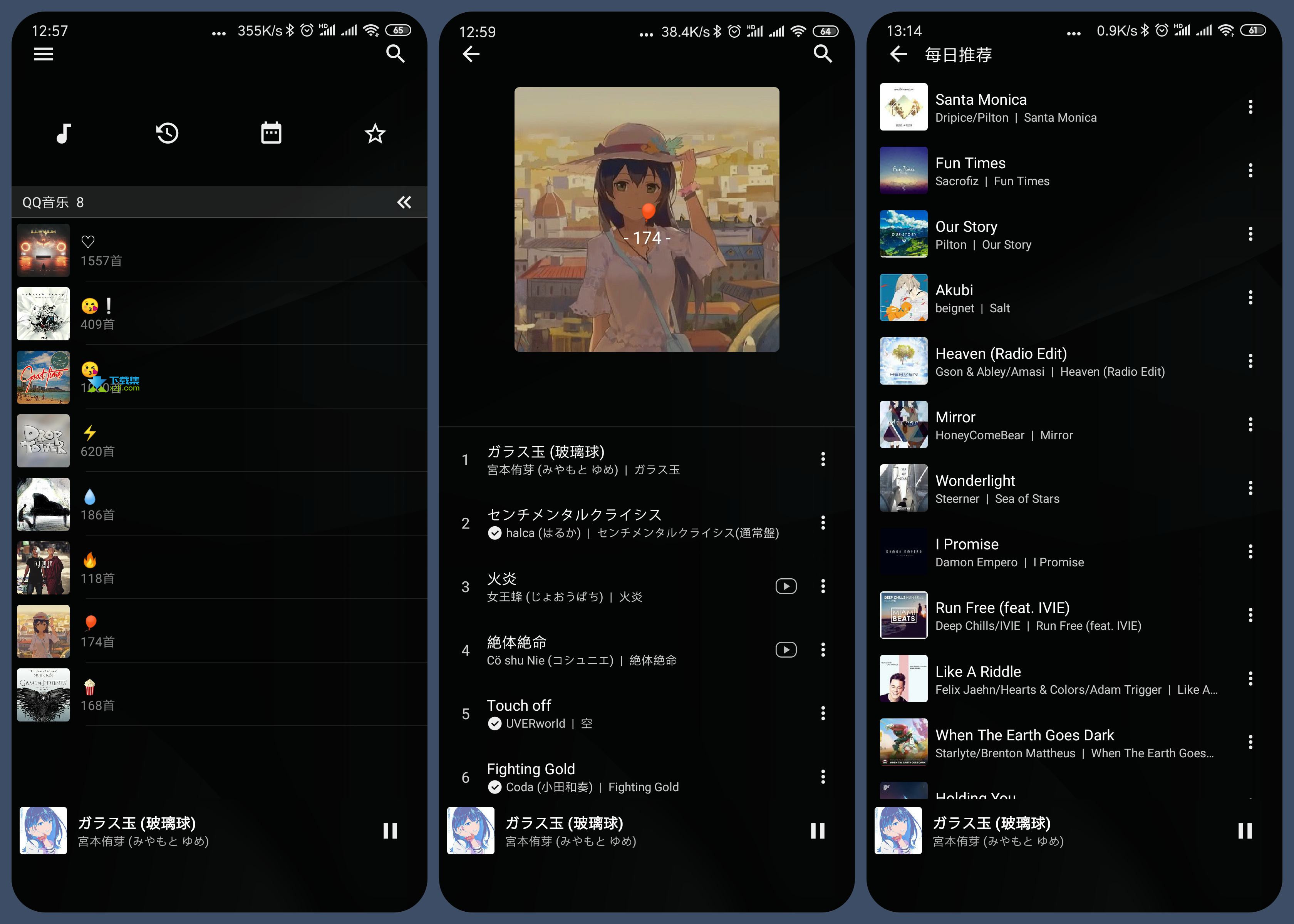Open the star favorites tab icon
The height and width of the screenshot is (924, 1294).
tap(375, 134)
